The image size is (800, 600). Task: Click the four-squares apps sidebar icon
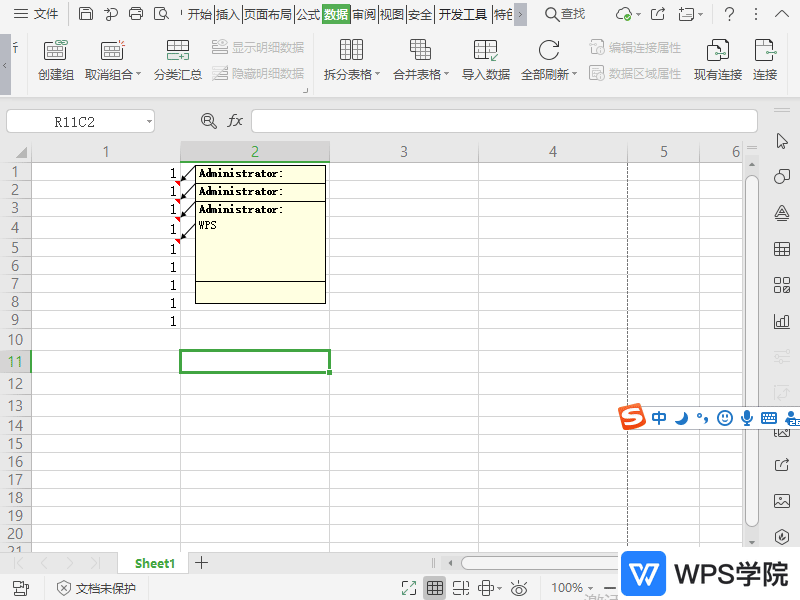click(x=782, y=285)
